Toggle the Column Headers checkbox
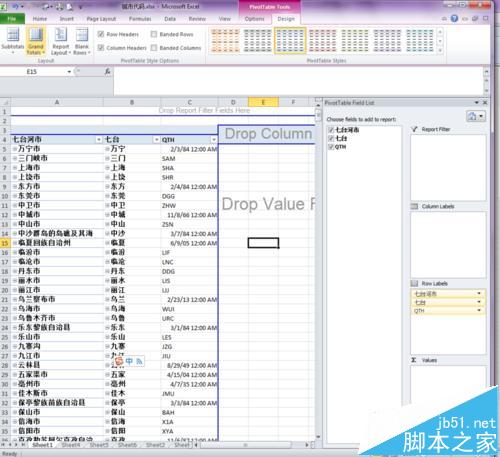The width and height of the screenshot is (500, 457). (x=101, y=48)
